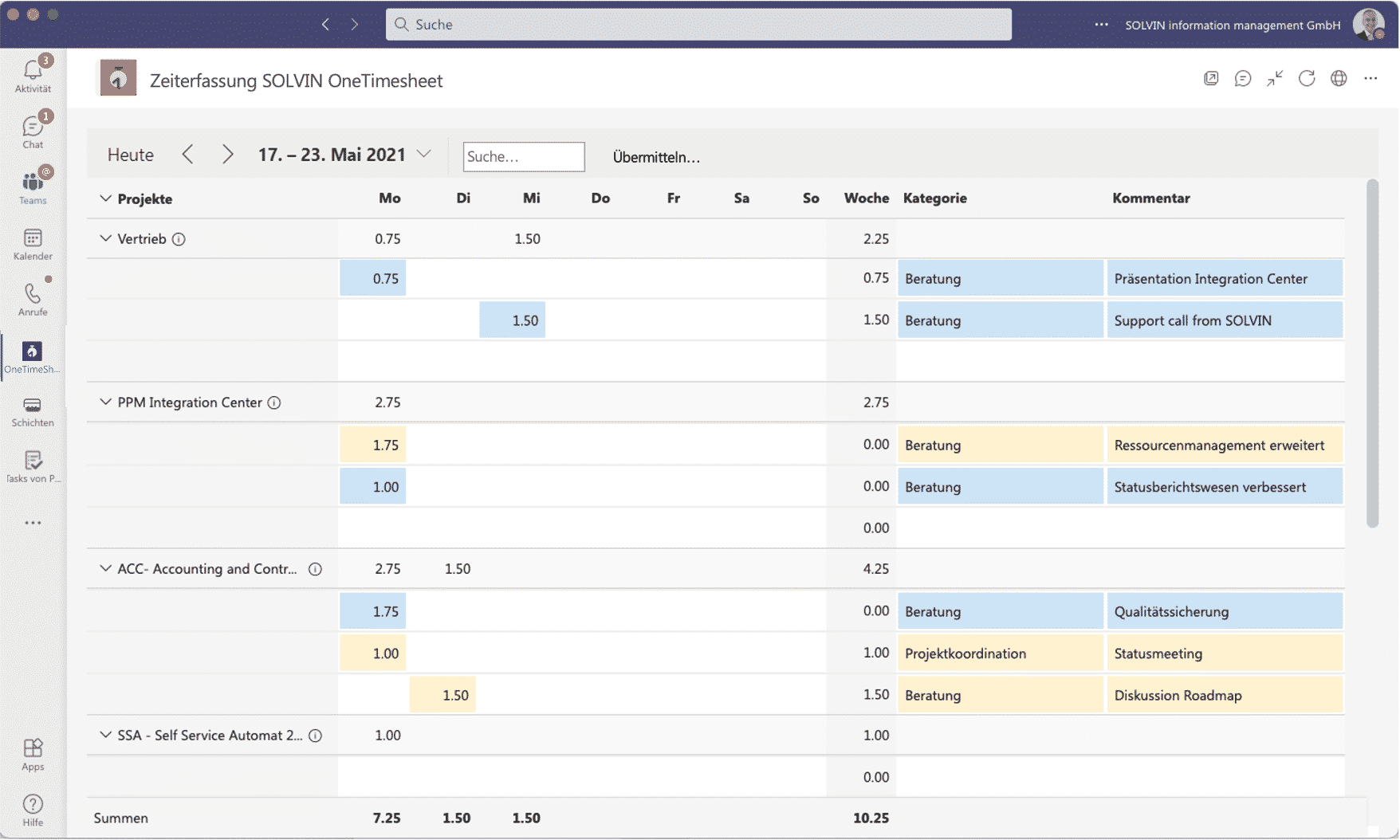The image size is (1400, 840).
Task: Click the Kommentar column header
Action: (x=1150, y=198)
